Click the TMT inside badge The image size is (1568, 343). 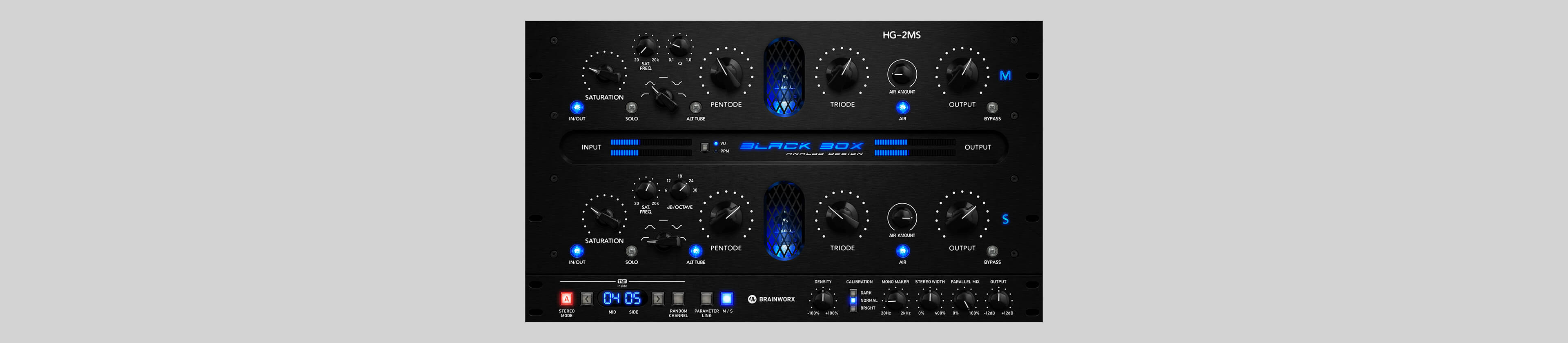[622, 283]
